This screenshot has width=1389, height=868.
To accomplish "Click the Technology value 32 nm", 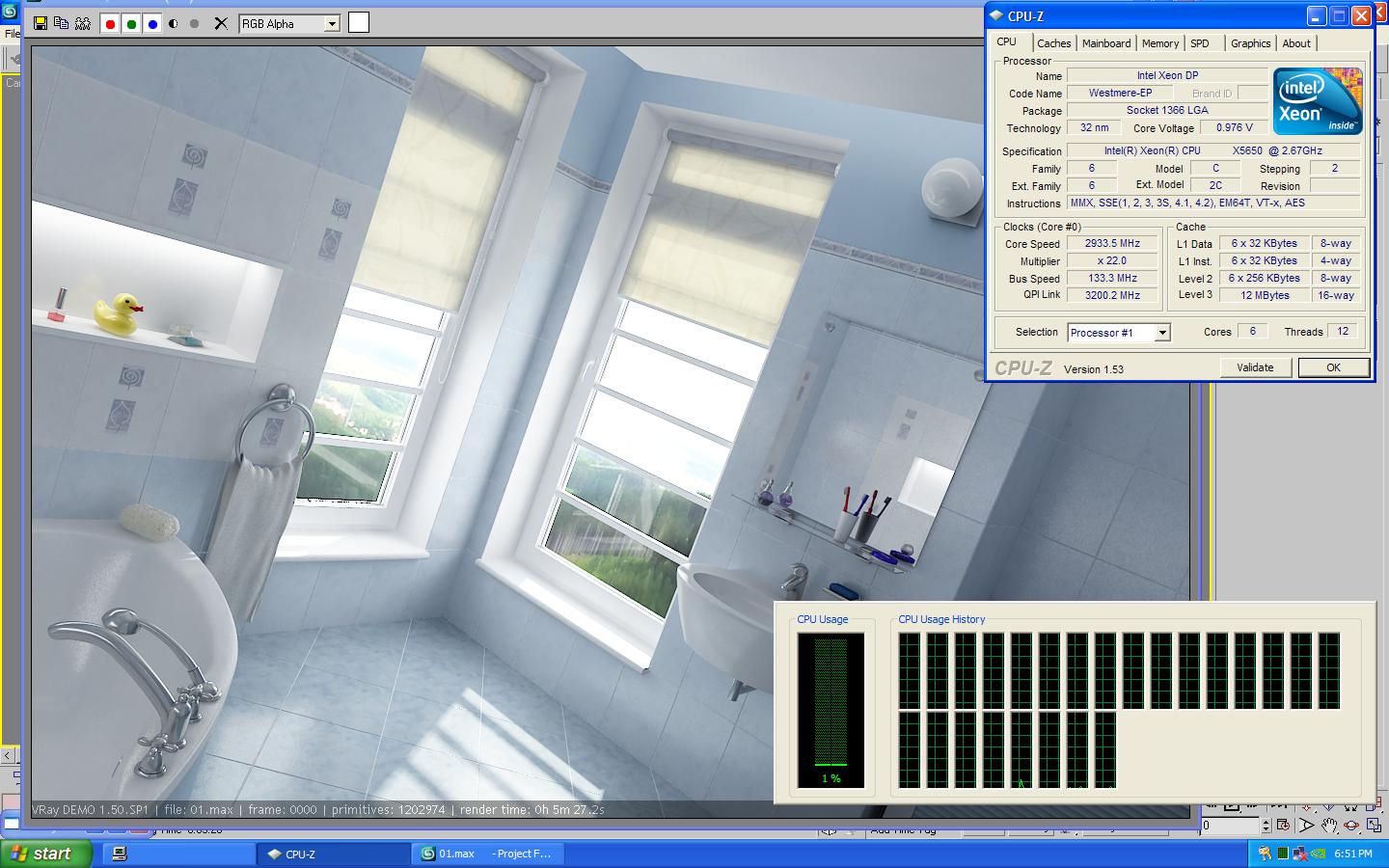I will click(1094, 128).
